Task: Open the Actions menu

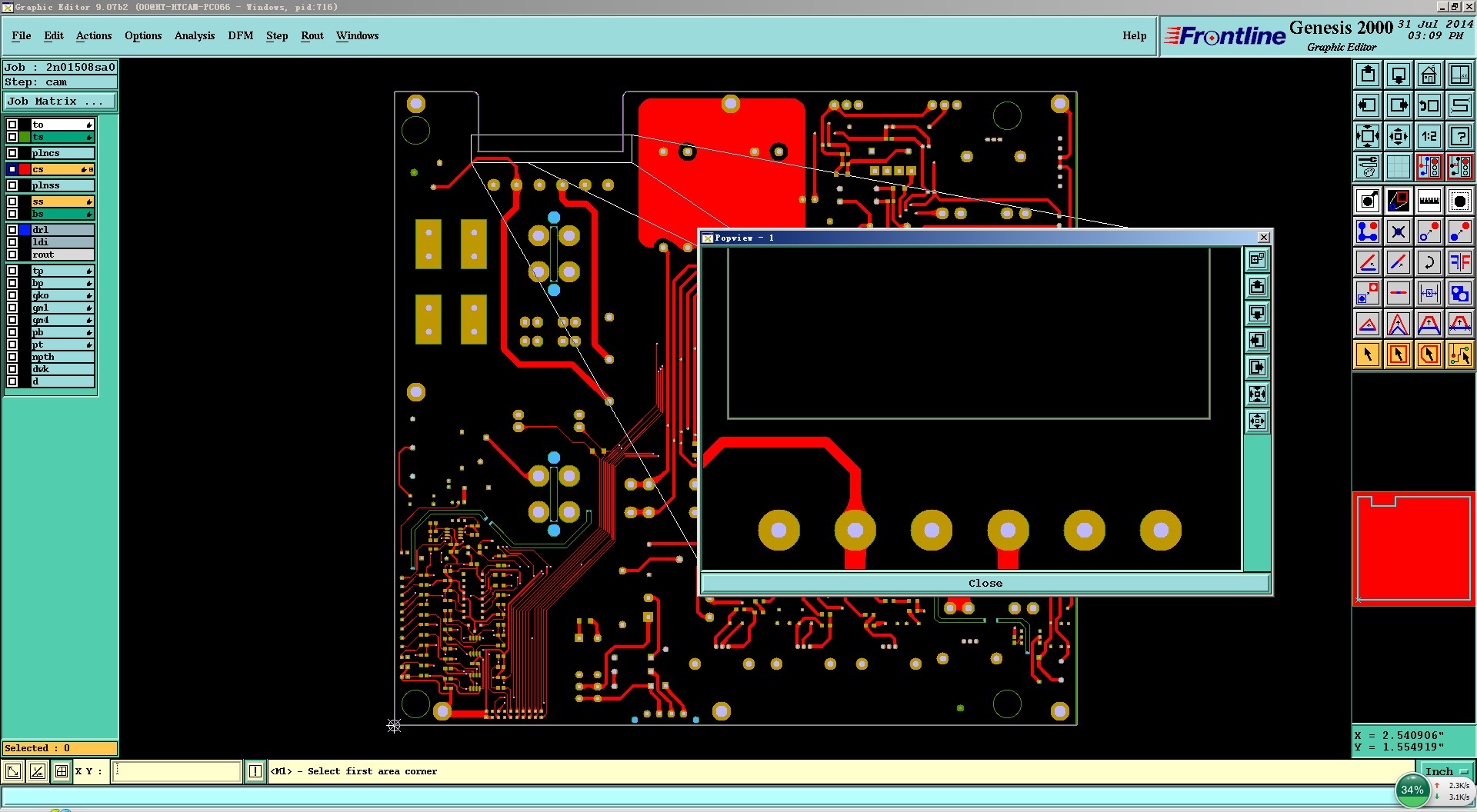Action: click(x=94, y=35)
